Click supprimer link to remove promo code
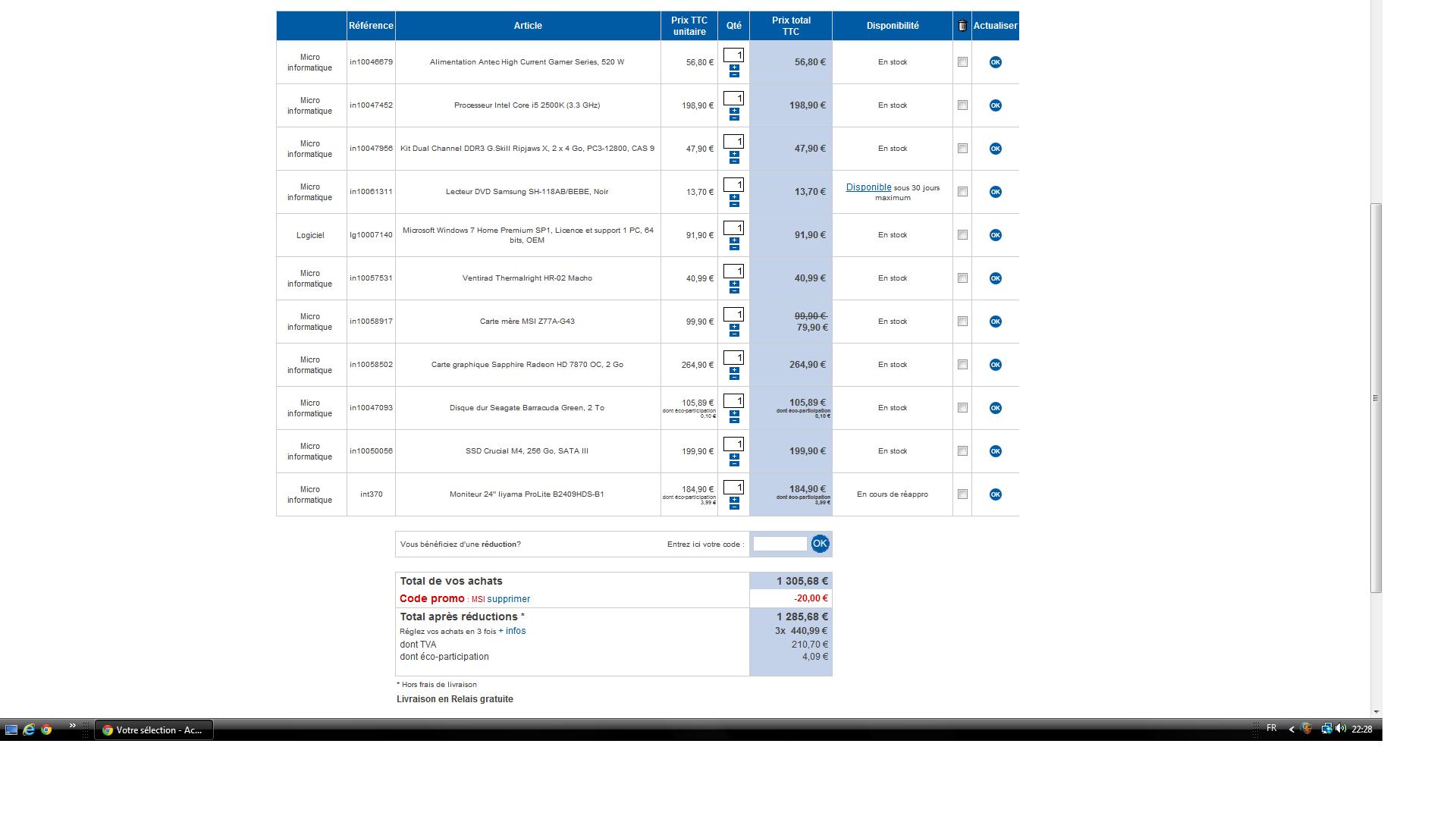 pos(508,599)
